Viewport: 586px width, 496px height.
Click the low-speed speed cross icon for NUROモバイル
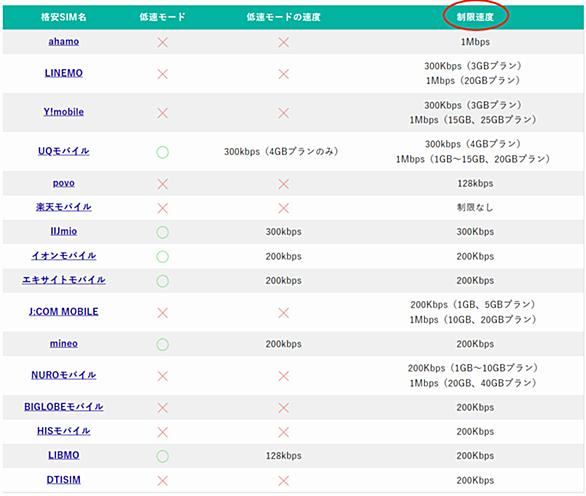click(284, 376)
